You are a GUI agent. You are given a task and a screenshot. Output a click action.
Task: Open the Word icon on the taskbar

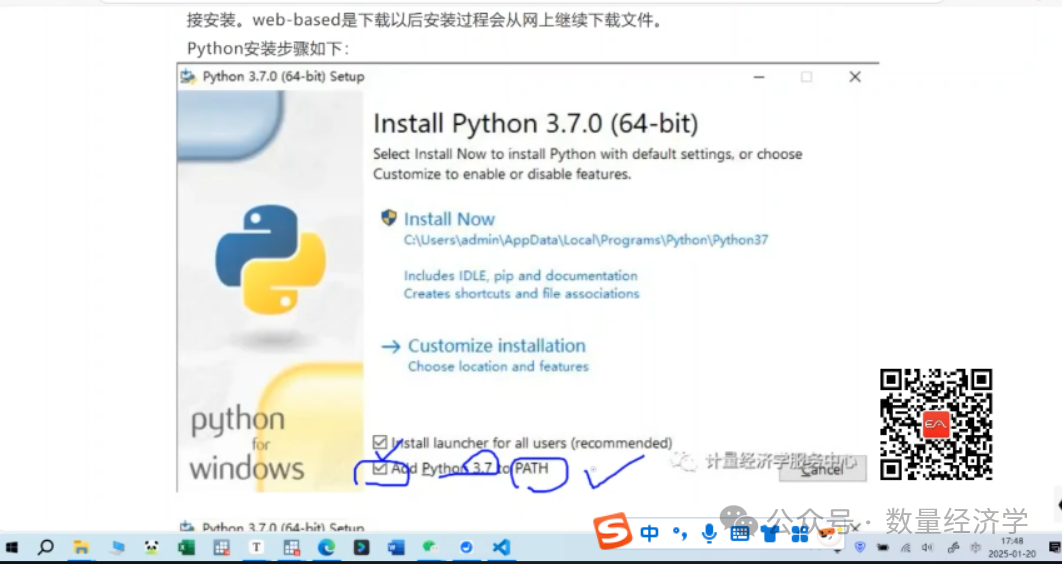pos(396,547)
